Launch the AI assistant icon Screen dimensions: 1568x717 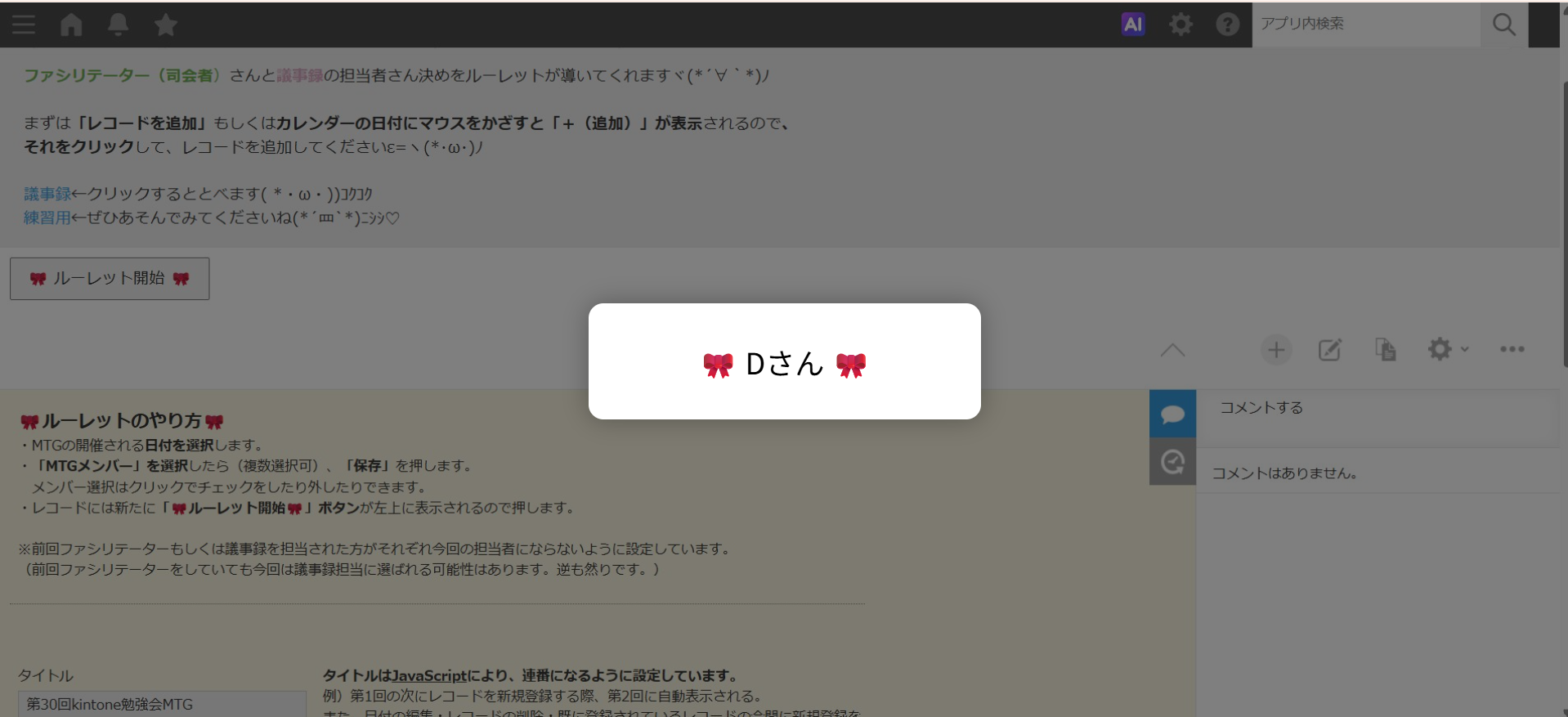pyautogui.click(x=1133, y=25)
